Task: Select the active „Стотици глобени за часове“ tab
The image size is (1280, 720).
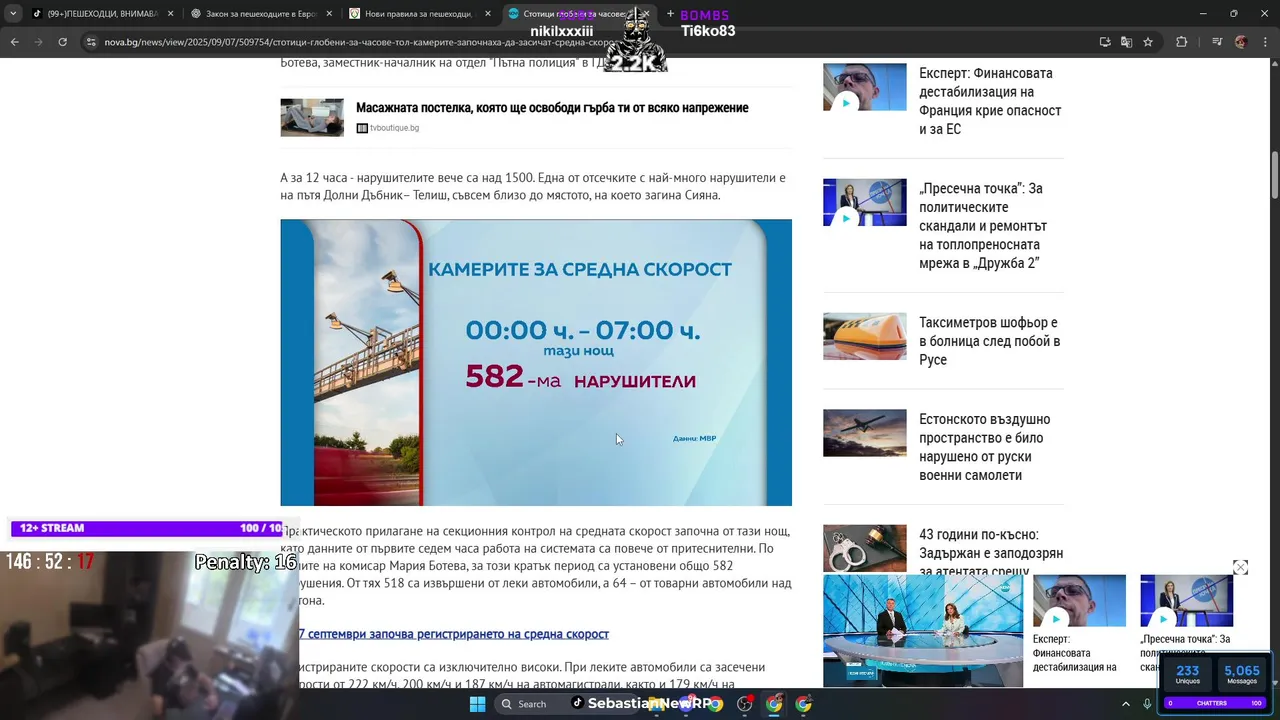Action: (570, 14)
